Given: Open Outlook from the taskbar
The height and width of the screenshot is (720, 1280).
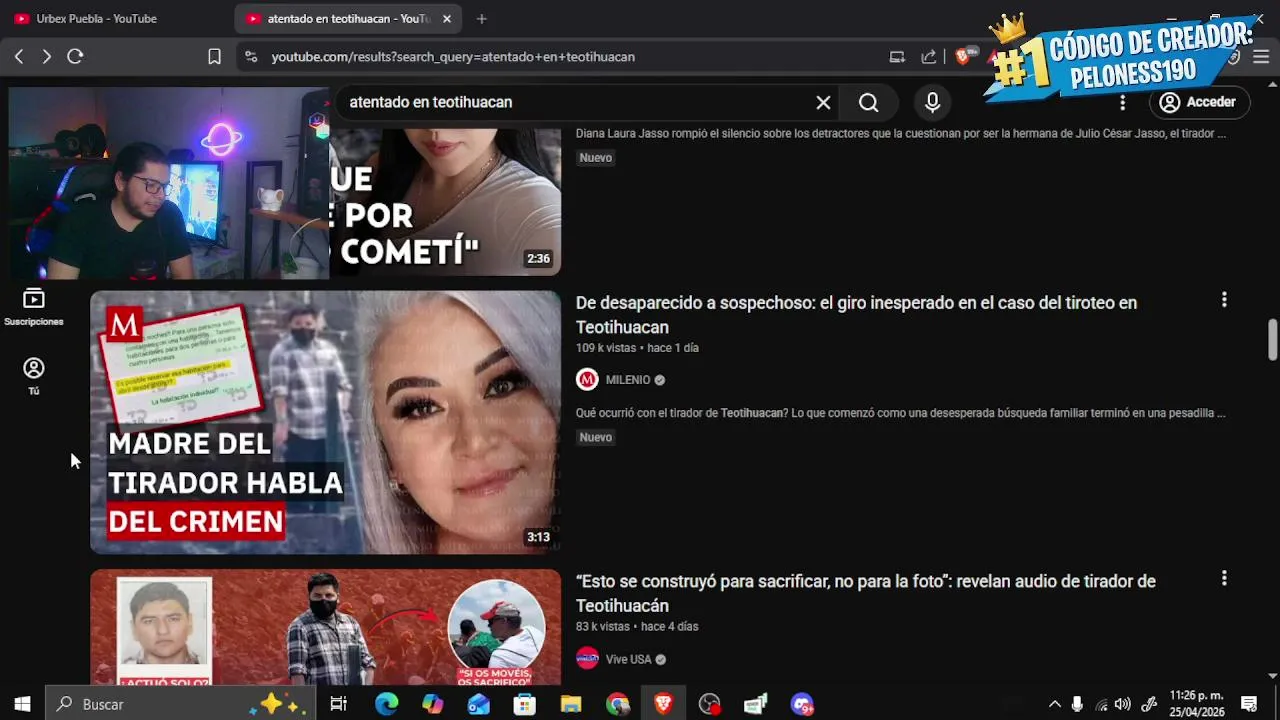Looking at the screenshot, I should click(x=479, y=704).
